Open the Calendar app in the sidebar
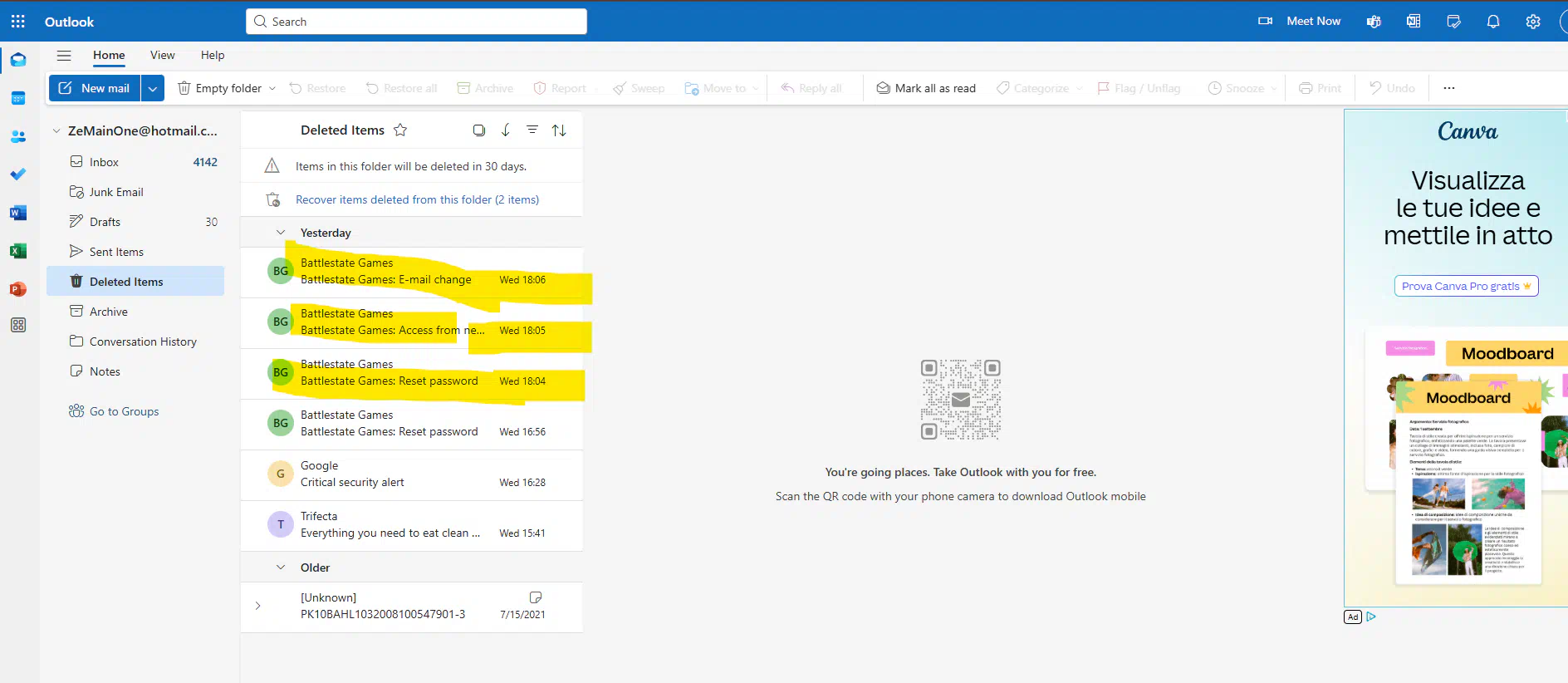This screenshot has width=1568, height=683. point(18,99)
